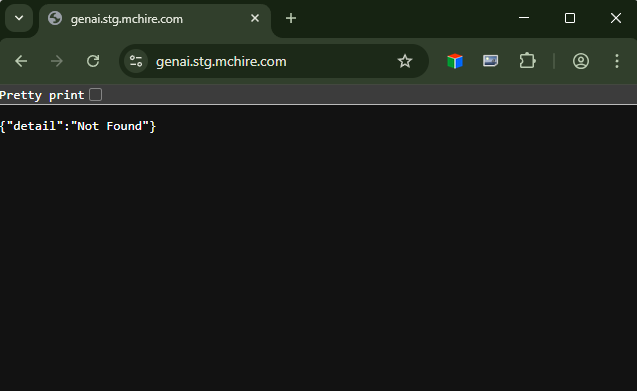Click the forward navigation arrow
The height and width of the screenshot is (391, 637).
click(57, 61)
